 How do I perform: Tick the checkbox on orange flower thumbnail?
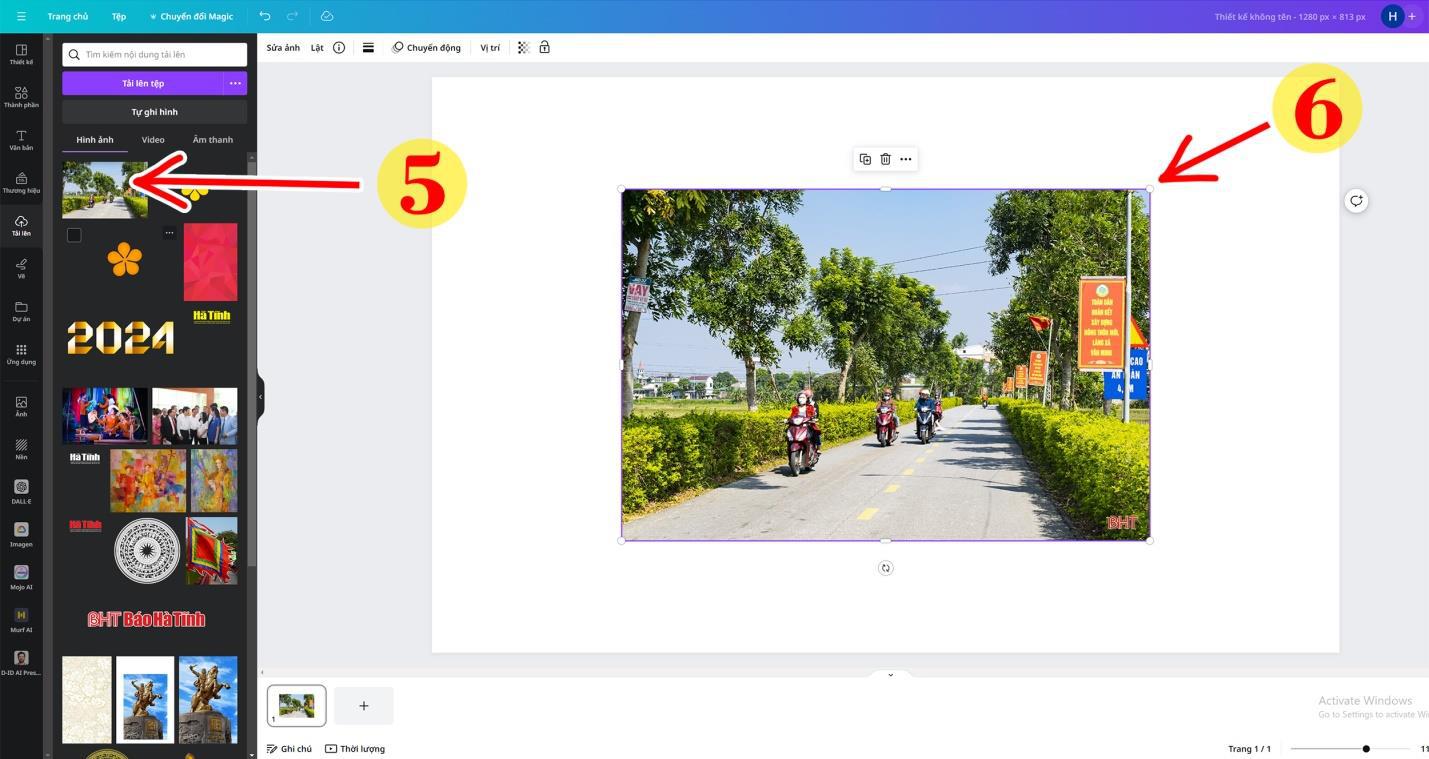tap(74, 235)
